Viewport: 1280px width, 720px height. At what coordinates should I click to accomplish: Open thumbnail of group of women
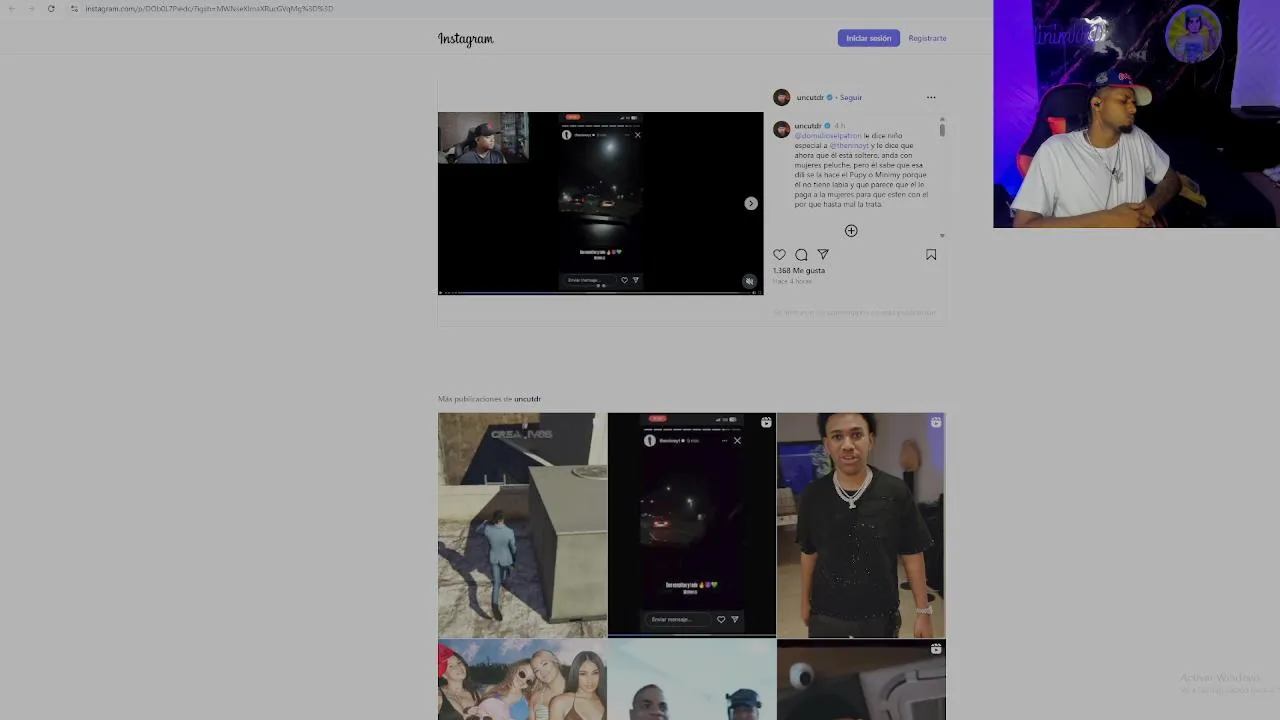coord(522,680)
